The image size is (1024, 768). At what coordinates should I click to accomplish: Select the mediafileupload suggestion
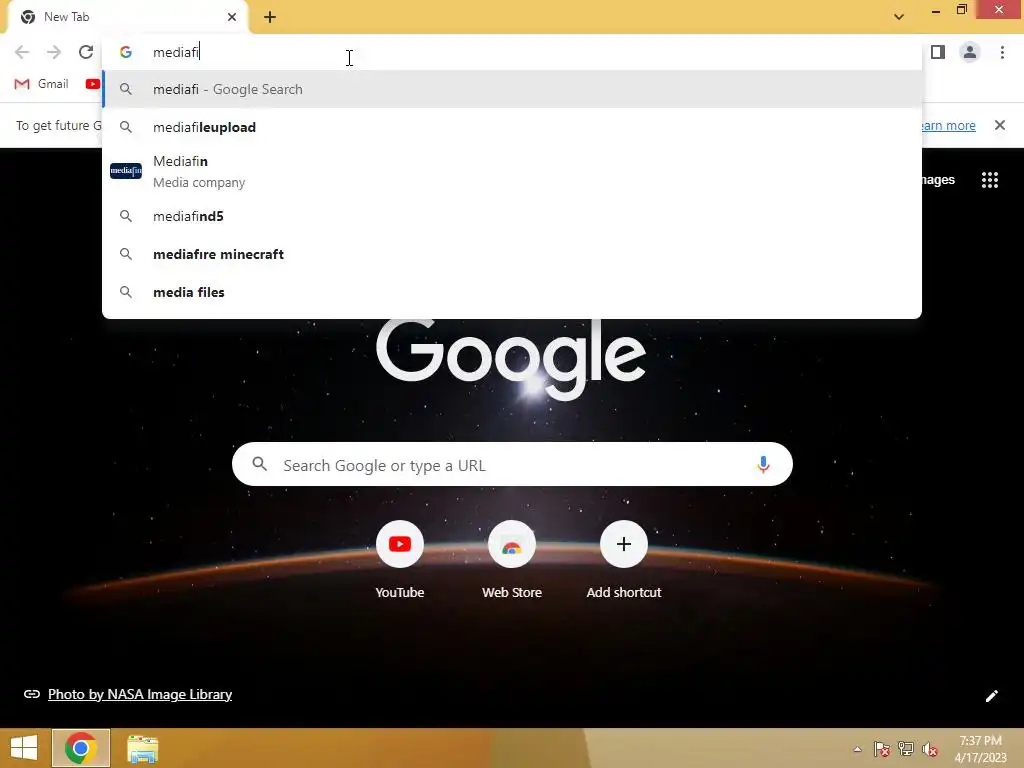pyautogui.click(x=512, y=127)
